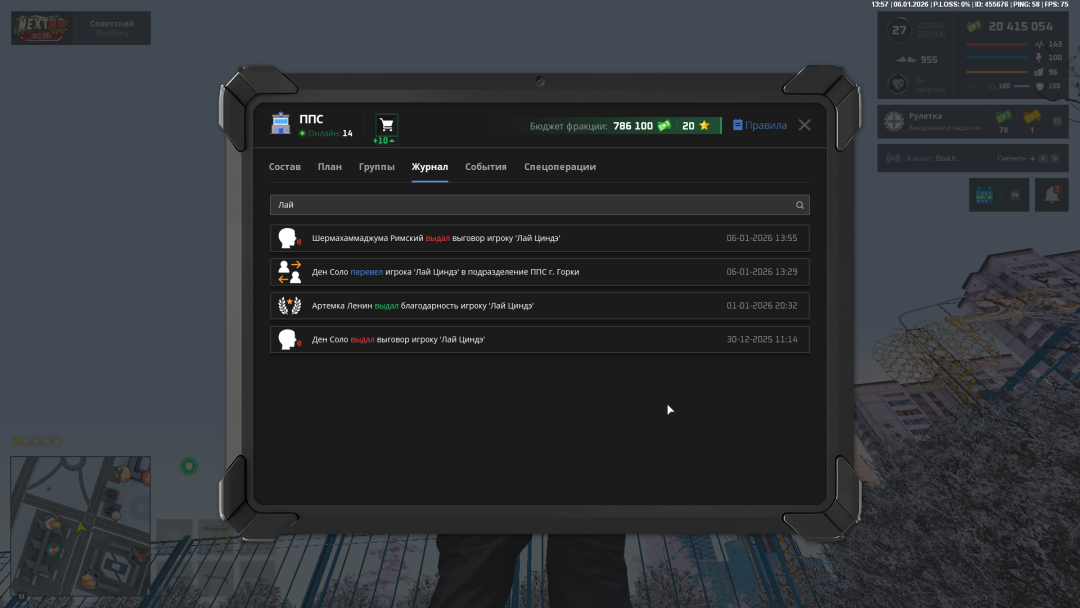Open the faction shop cart icon
Image resolution: width=1080 pixels, height=608 pixels.
pyautogui.click(x=385, y=122)
